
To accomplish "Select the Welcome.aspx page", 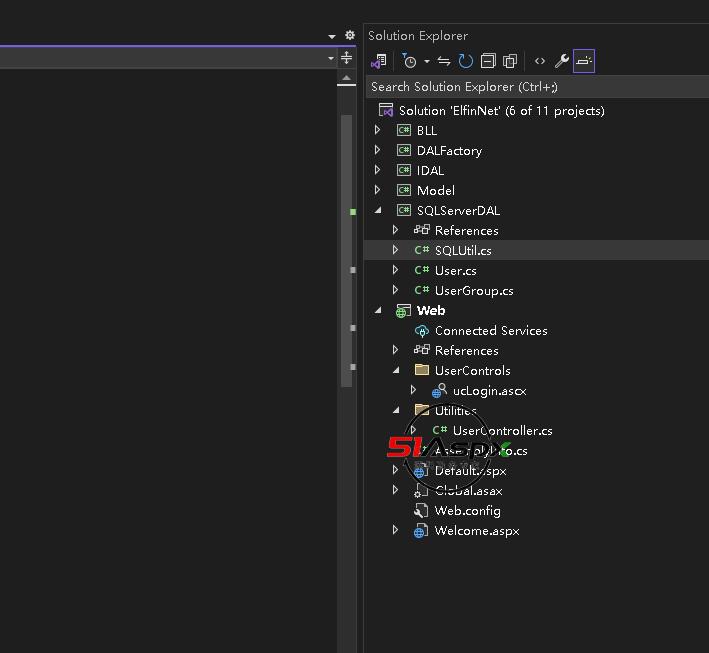I will point(476,530).
